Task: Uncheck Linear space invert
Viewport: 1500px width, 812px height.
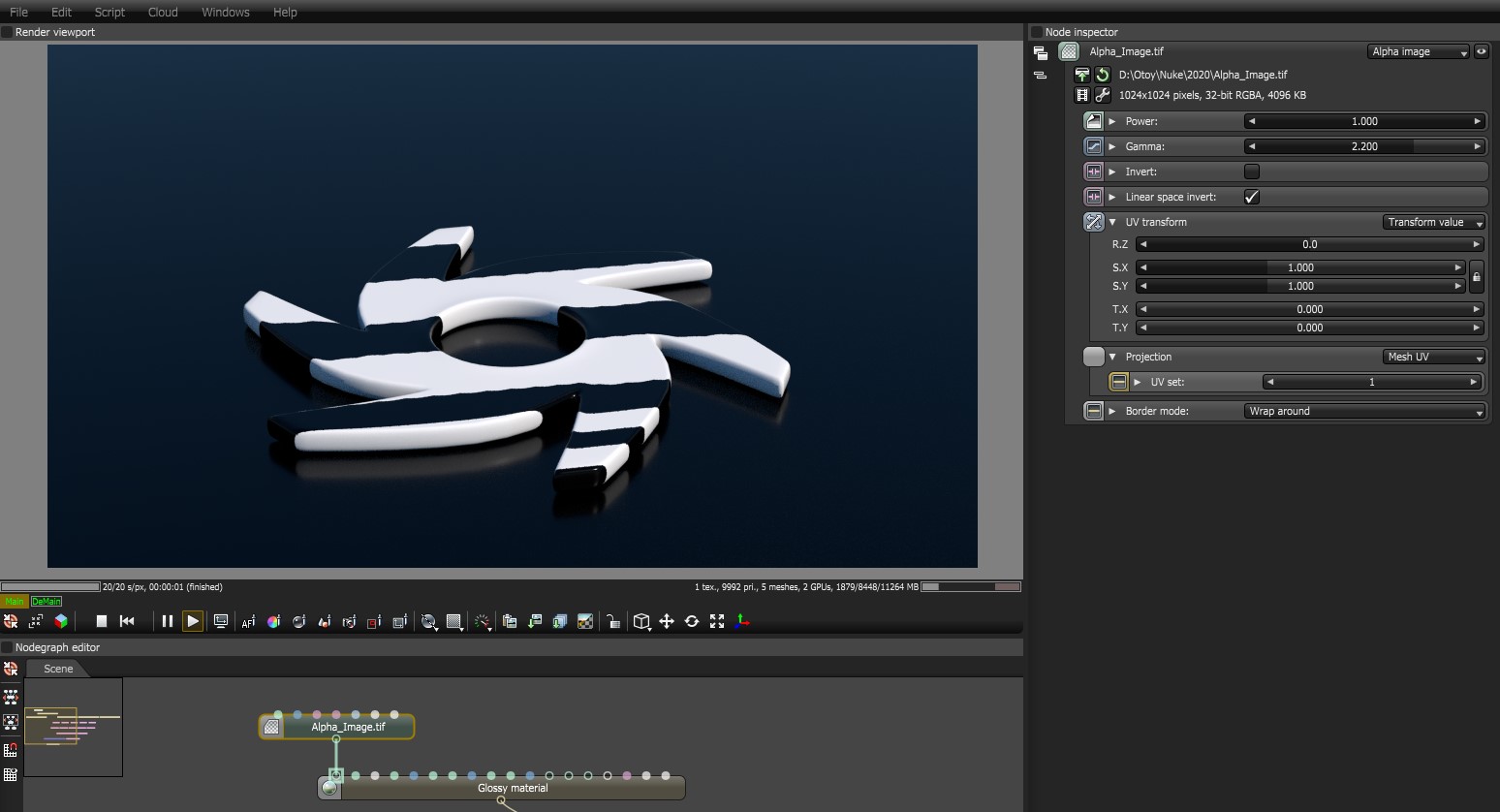Action: [x=1252, y=197]
